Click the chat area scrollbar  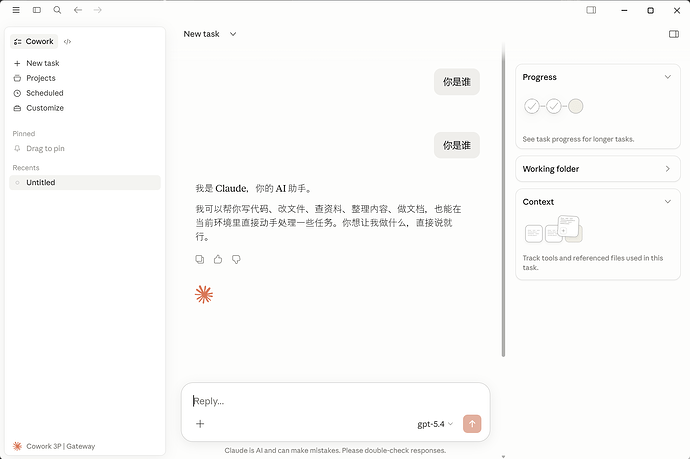503,200
